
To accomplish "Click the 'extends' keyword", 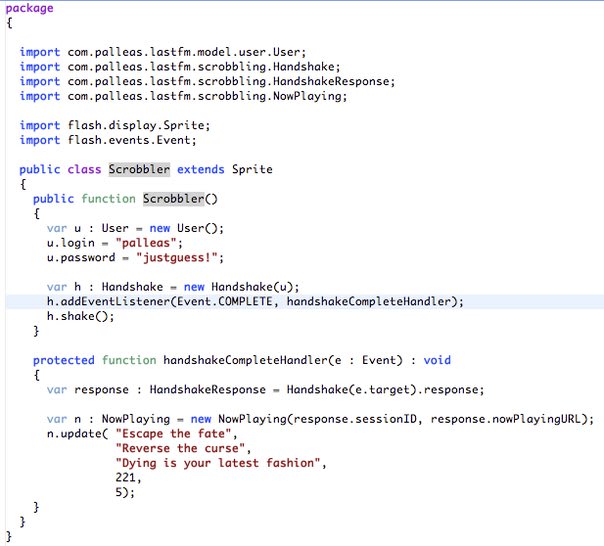I will pyautogui.click(x=201, y=169).
